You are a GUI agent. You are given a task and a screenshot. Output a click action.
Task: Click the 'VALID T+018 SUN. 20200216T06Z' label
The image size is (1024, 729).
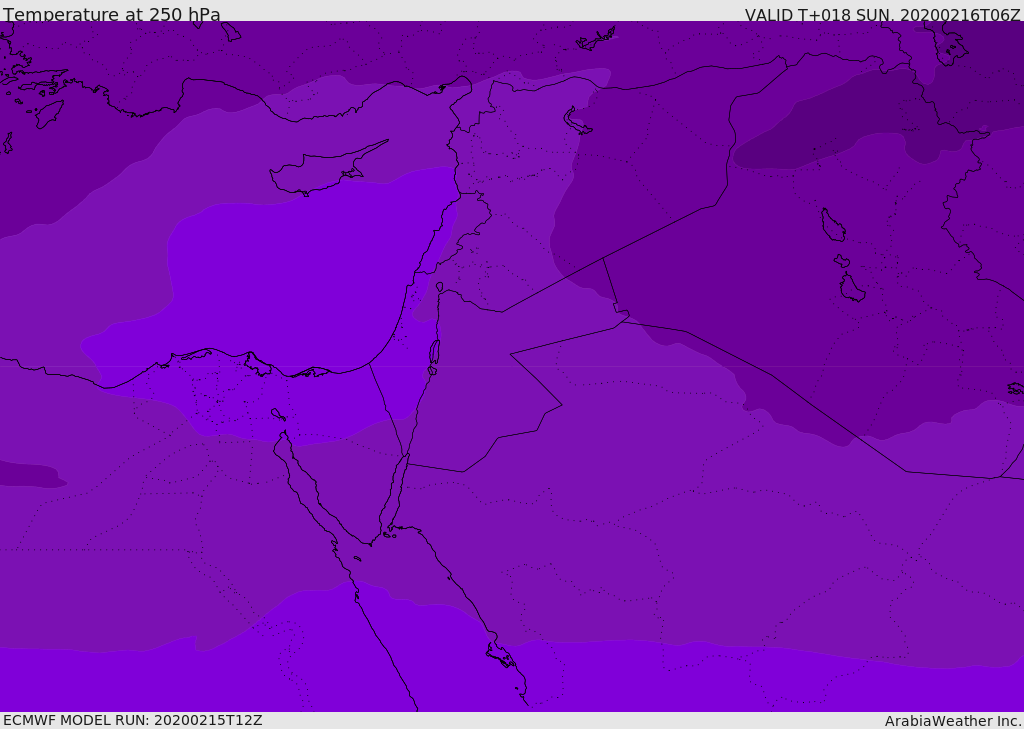(882, 15)
